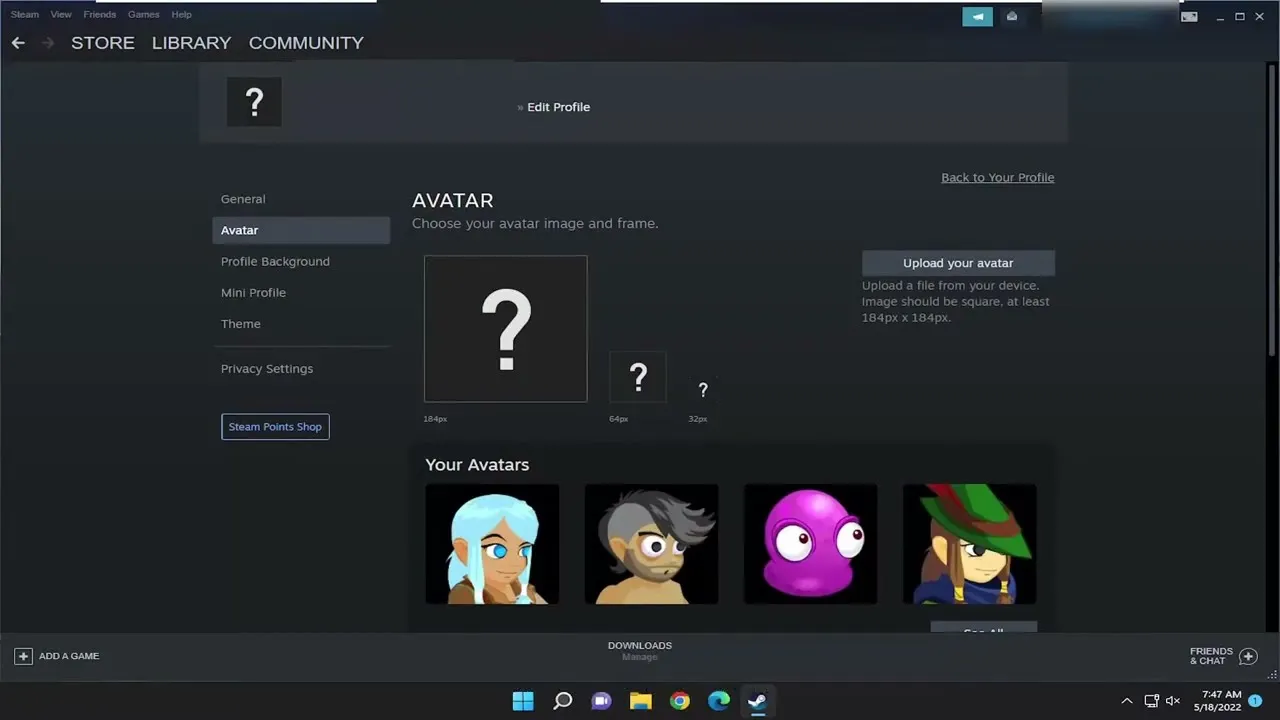This screenshot has height=720, width=1280.
Task: Click the plus icon for Add a Game
Action: pyautogui.click(x=23, y=656)
